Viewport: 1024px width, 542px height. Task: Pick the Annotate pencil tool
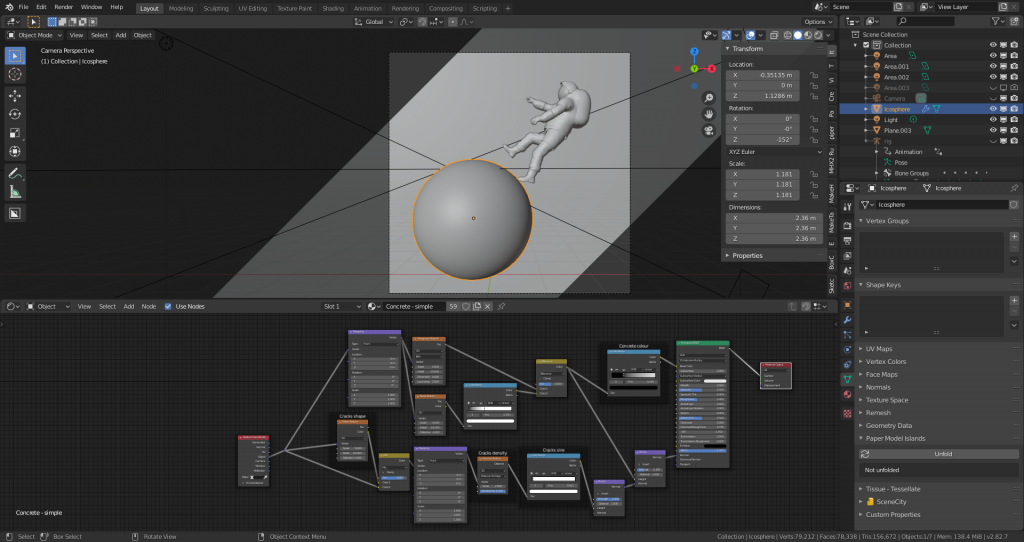coord(16,173)
